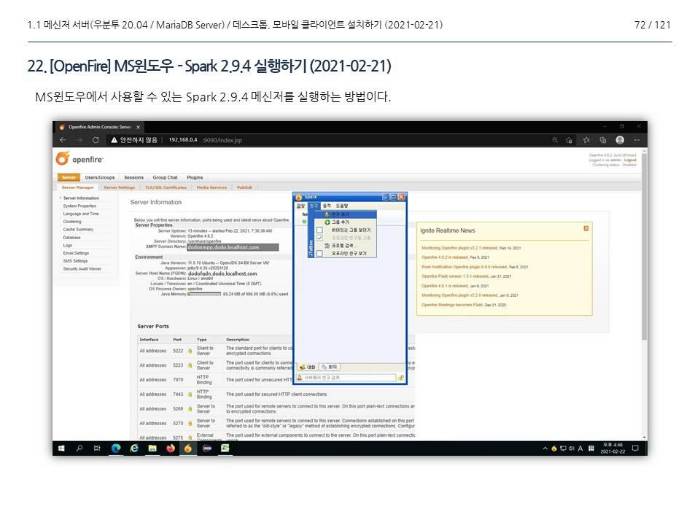Viewport: 700px width, 525px height.
Task: Click the not-secure warning triangle icon
Action: point(114,140)
